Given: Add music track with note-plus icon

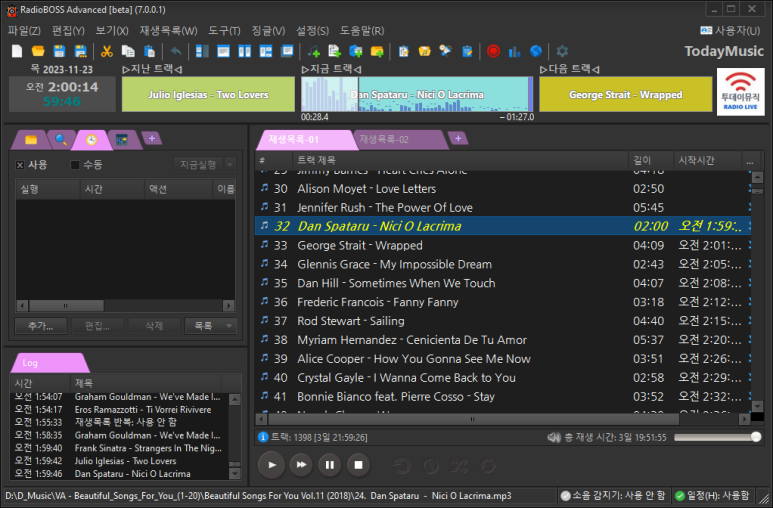Looking at the screenshot, I should tap(314, 51).
